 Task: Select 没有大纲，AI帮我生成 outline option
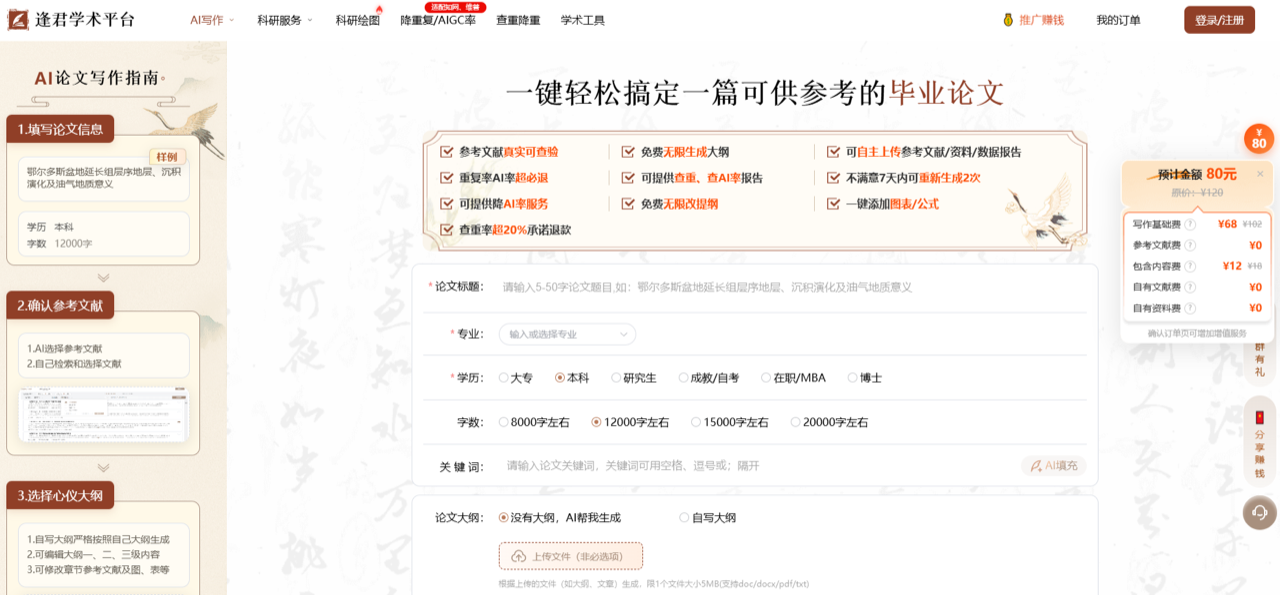(560, 518)
